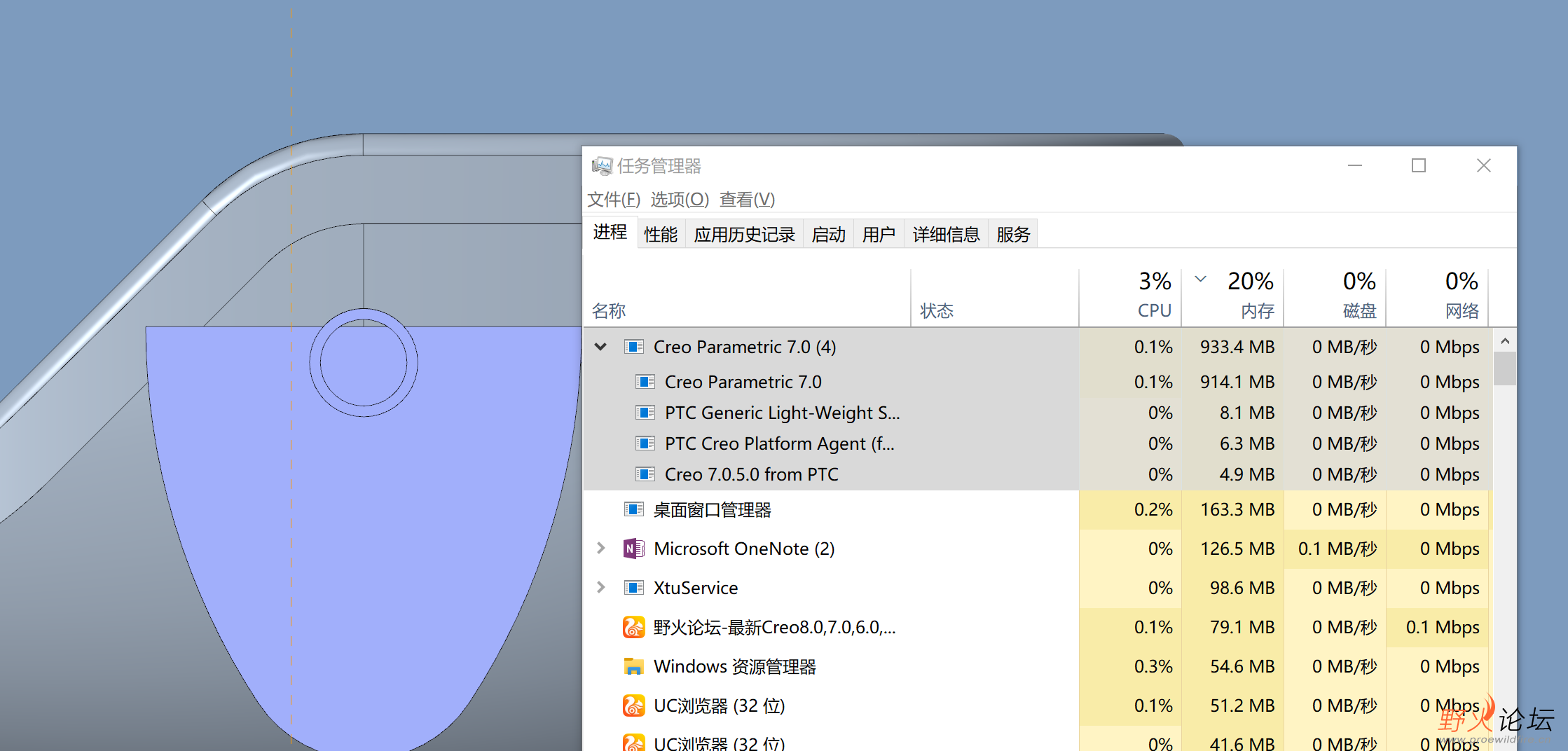Select the Creo Parametric 7.0 (4) row
The height and width of the screenshot is (751, 1568).
pyautogui.click(x=1038, y=347)
